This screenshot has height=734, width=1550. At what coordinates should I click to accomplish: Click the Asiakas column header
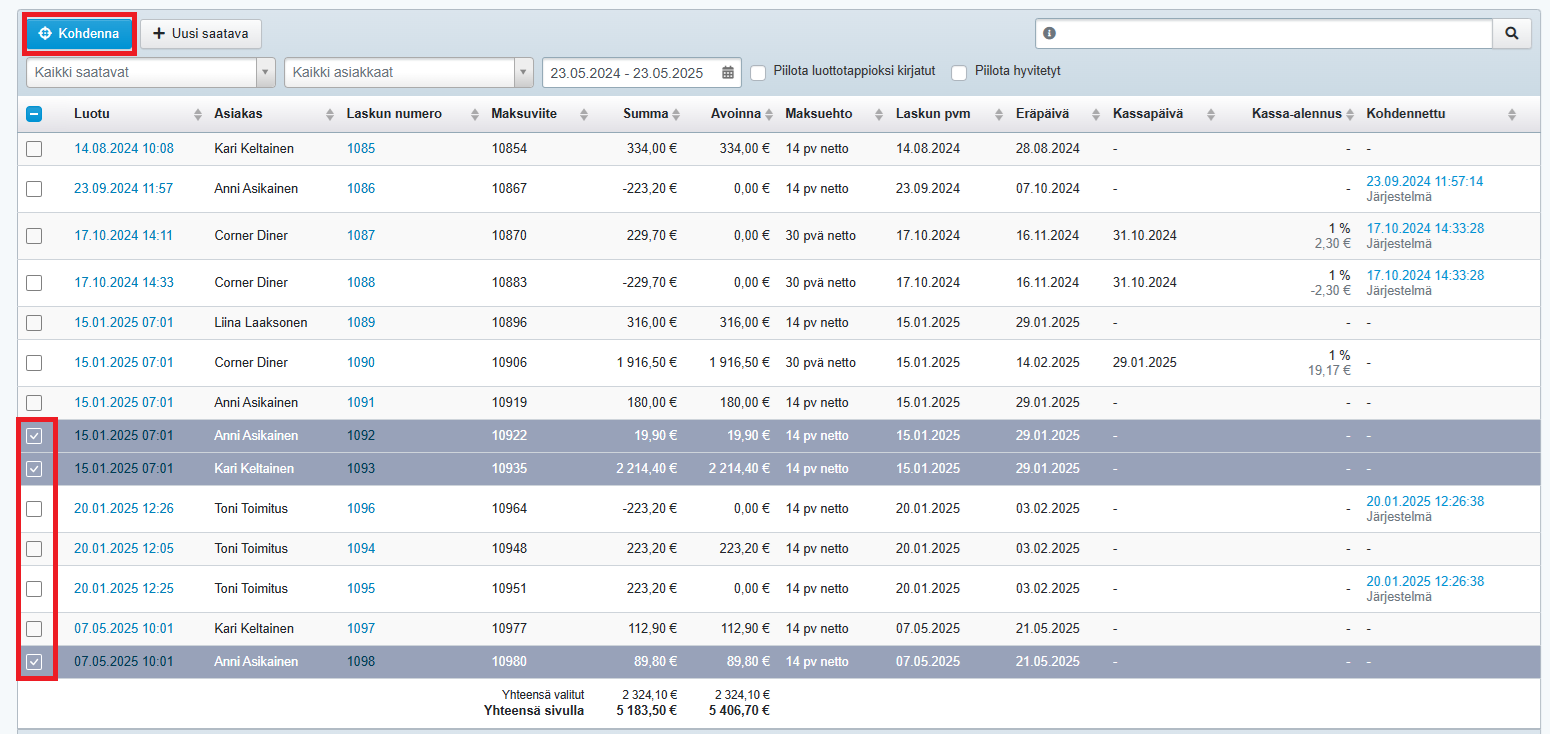pyautogui.click(x=238, y=114)
